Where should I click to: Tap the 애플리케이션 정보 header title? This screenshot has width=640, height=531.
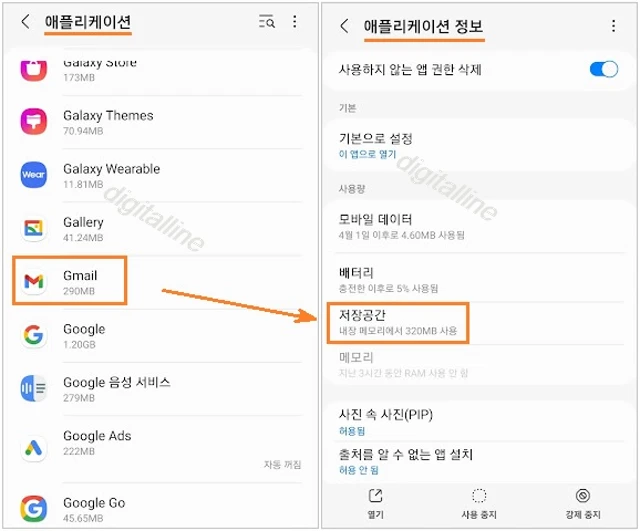pyautogui.click(x=423, y=26)
